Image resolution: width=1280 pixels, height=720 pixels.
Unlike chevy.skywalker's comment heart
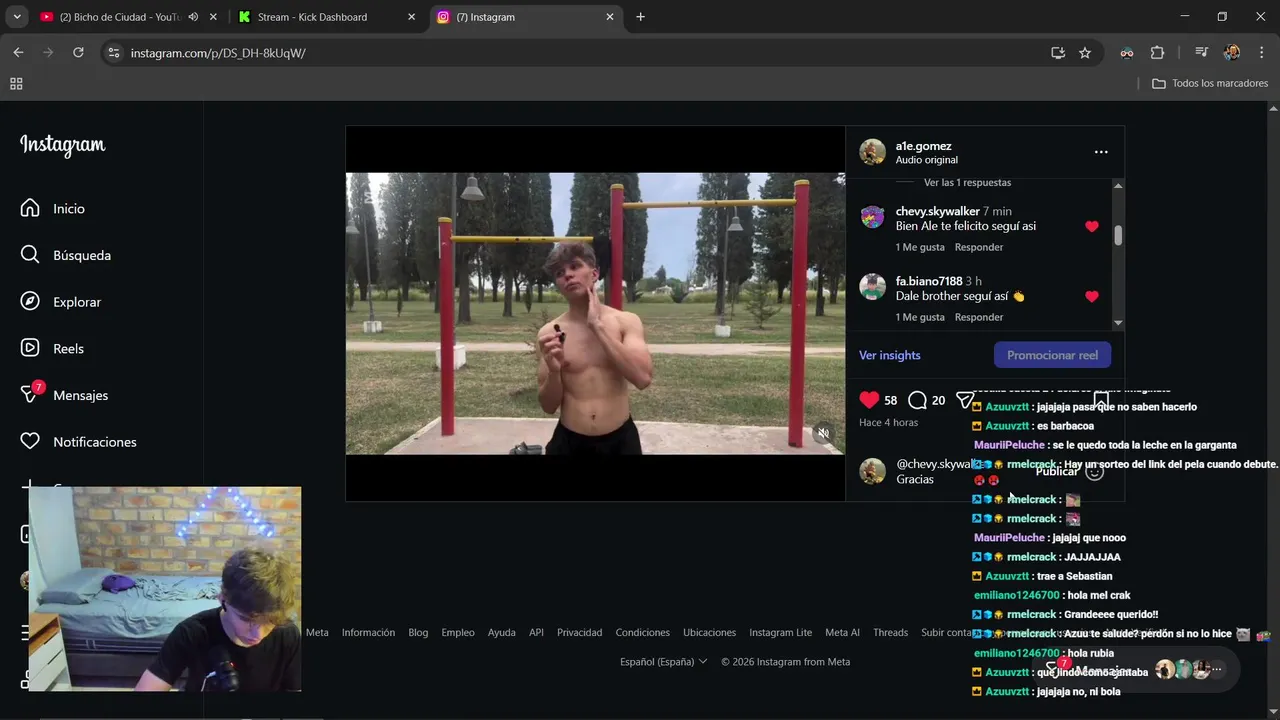[x=1092, y=226]
